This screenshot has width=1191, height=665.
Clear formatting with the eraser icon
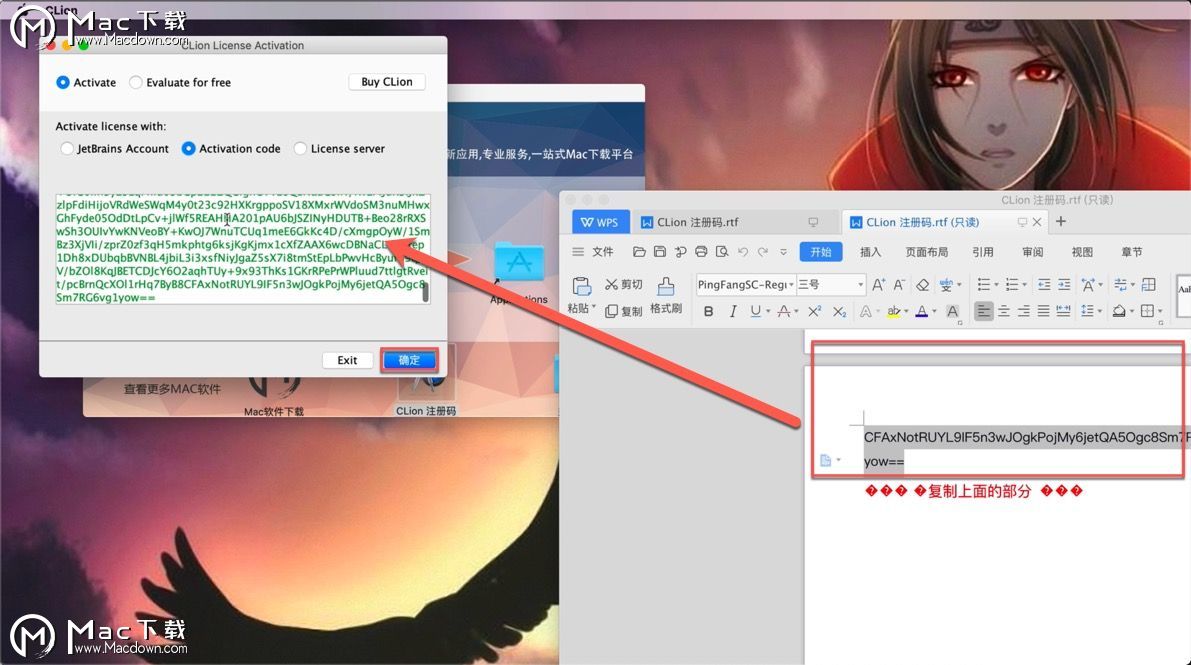pyautogui.click(x=922, y=284)
